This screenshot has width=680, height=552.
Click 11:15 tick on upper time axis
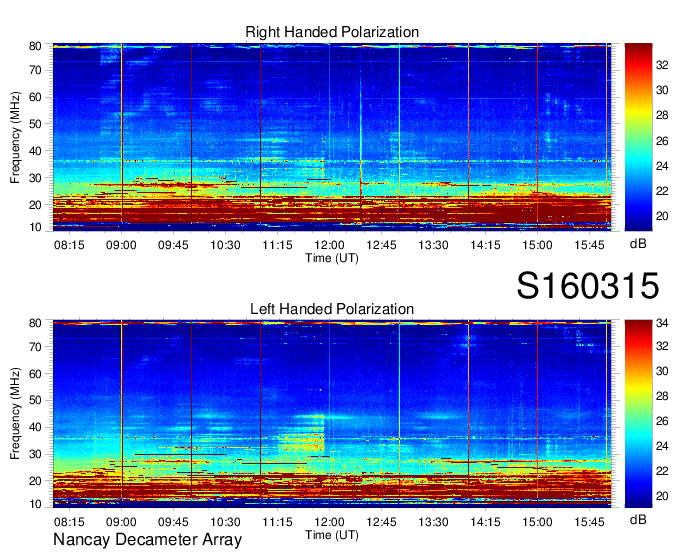277,245
